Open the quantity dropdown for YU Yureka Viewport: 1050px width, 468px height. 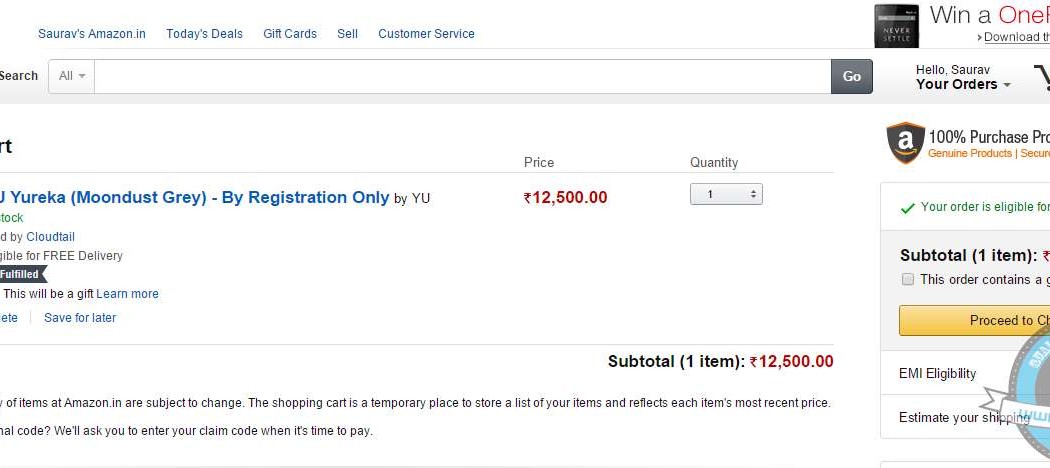coord(726,194)
